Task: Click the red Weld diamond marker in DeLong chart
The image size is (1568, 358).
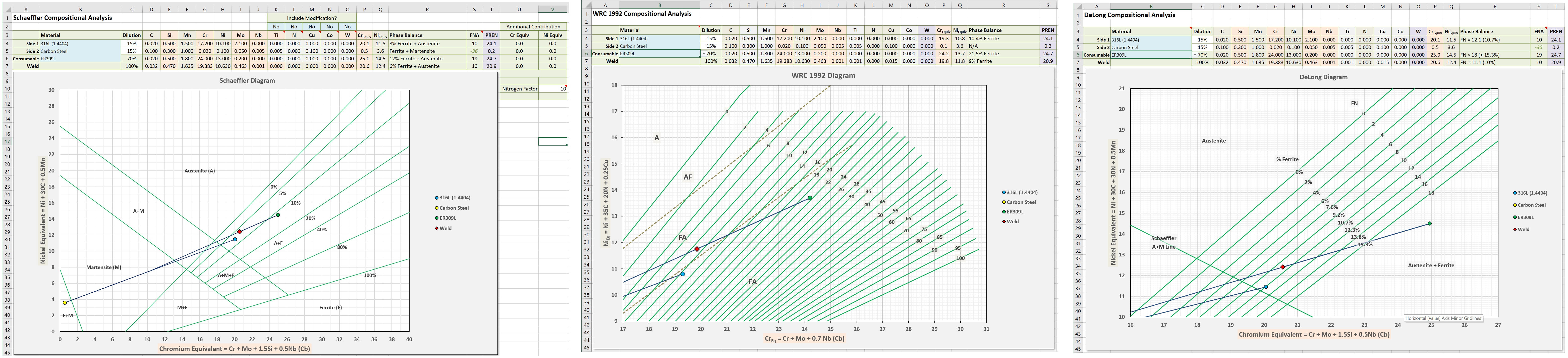Action: click(x=1282, y=267)
